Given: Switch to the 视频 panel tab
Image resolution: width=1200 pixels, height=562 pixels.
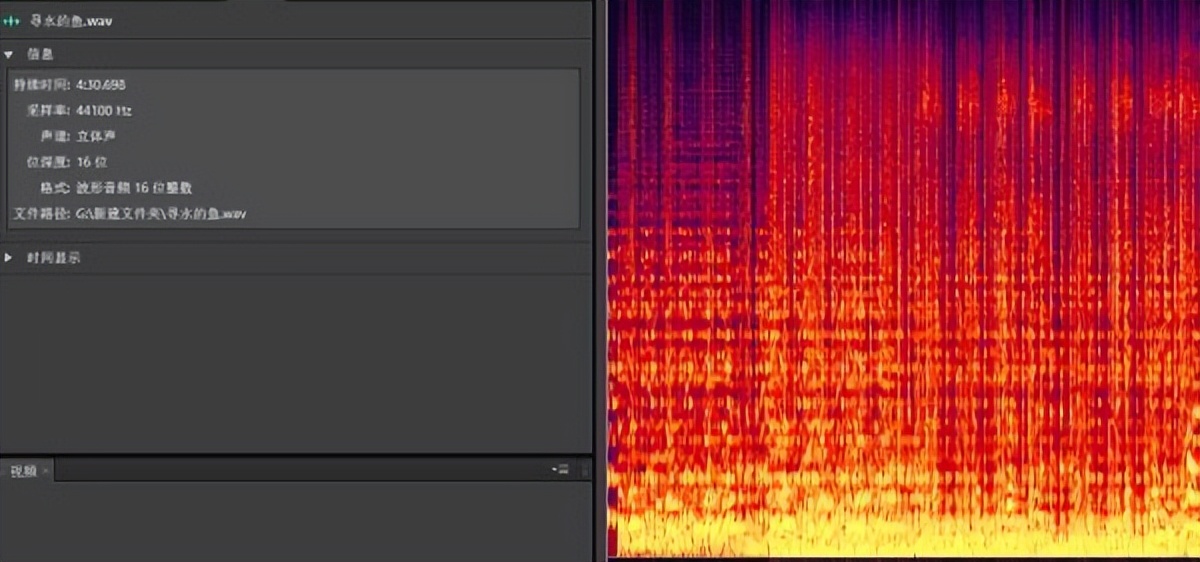Looking at the screenshot, I should tap(23, 470).
